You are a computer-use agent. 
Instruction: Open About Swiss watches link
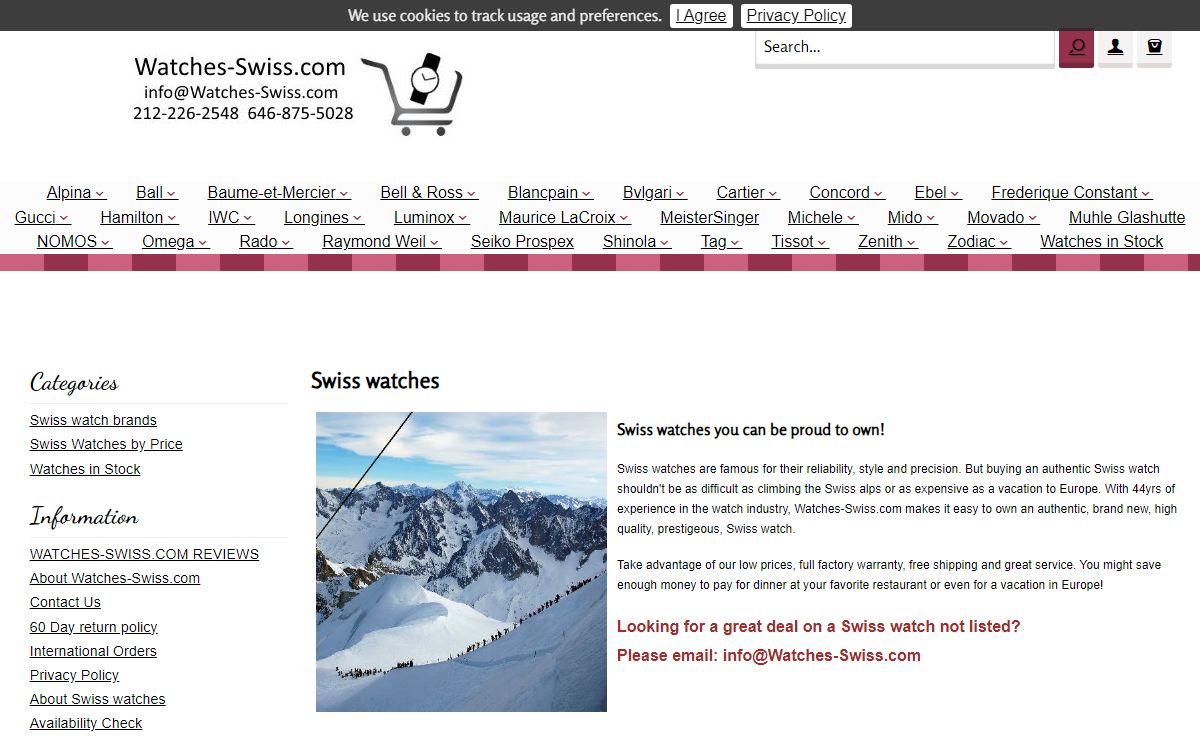(97, 699)
